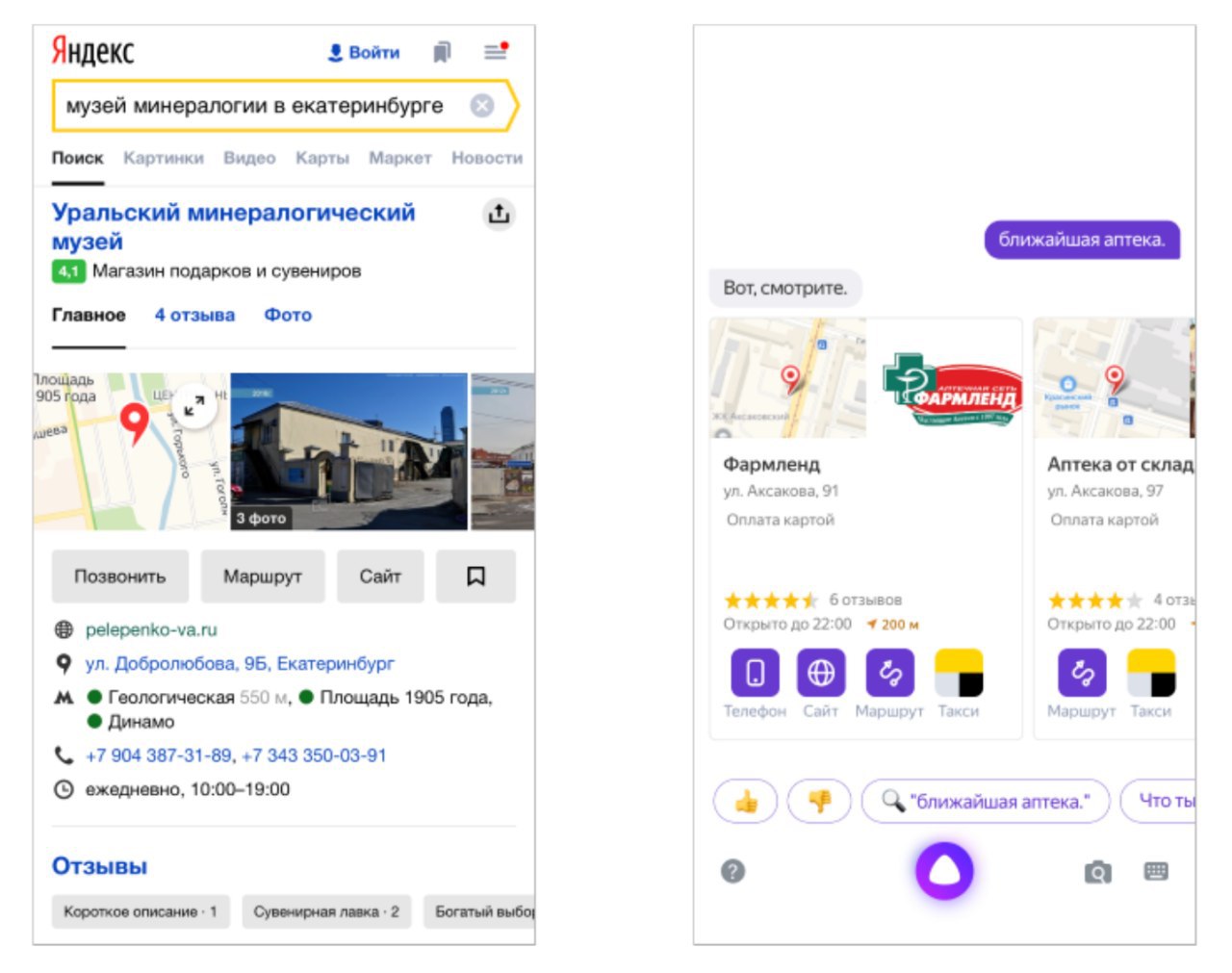Open the Яндекс logo home link
This screenshot has width=1232, height=973.
(92, 51)
